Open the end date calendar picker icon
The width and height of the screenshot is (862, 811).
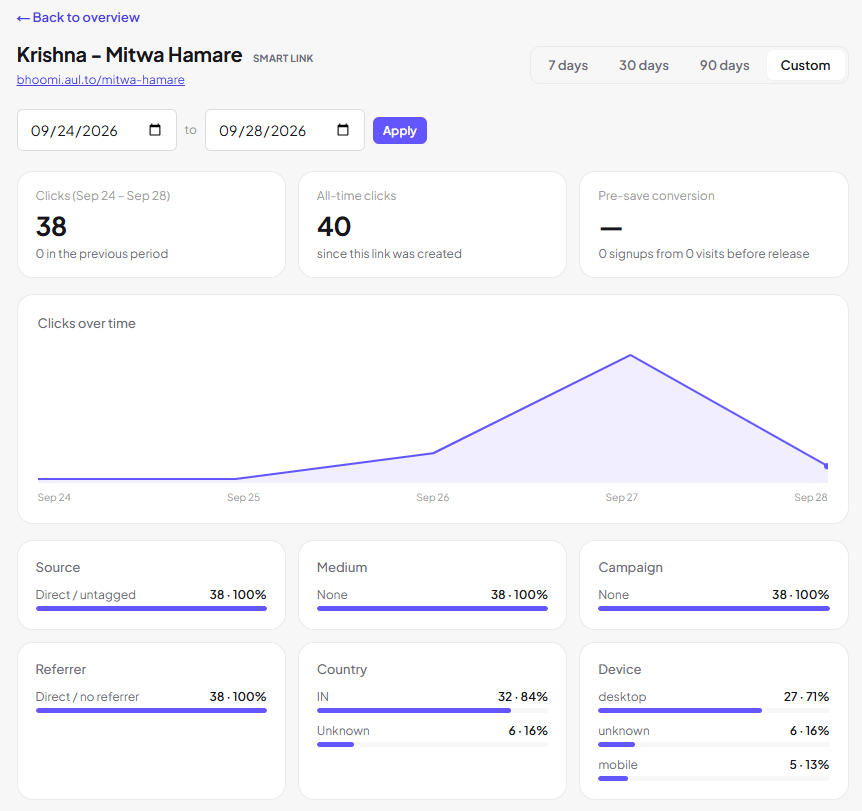coord(342,130)
